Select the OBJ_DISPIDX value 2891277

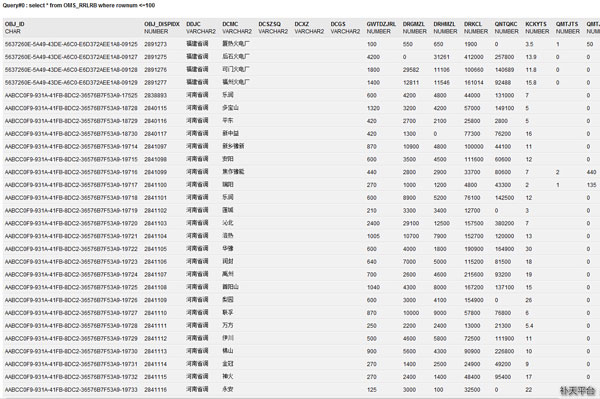tap(155, 83)
